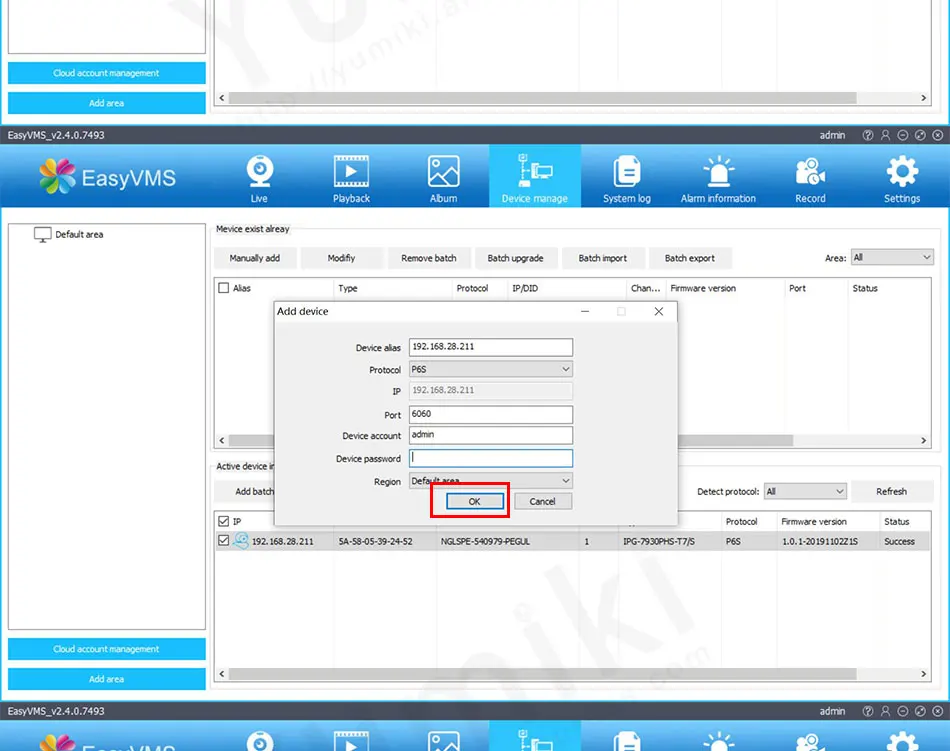Screen dimensions: 950x751
Task: Minimize the Add device dialog
Action: click(585, 311)
